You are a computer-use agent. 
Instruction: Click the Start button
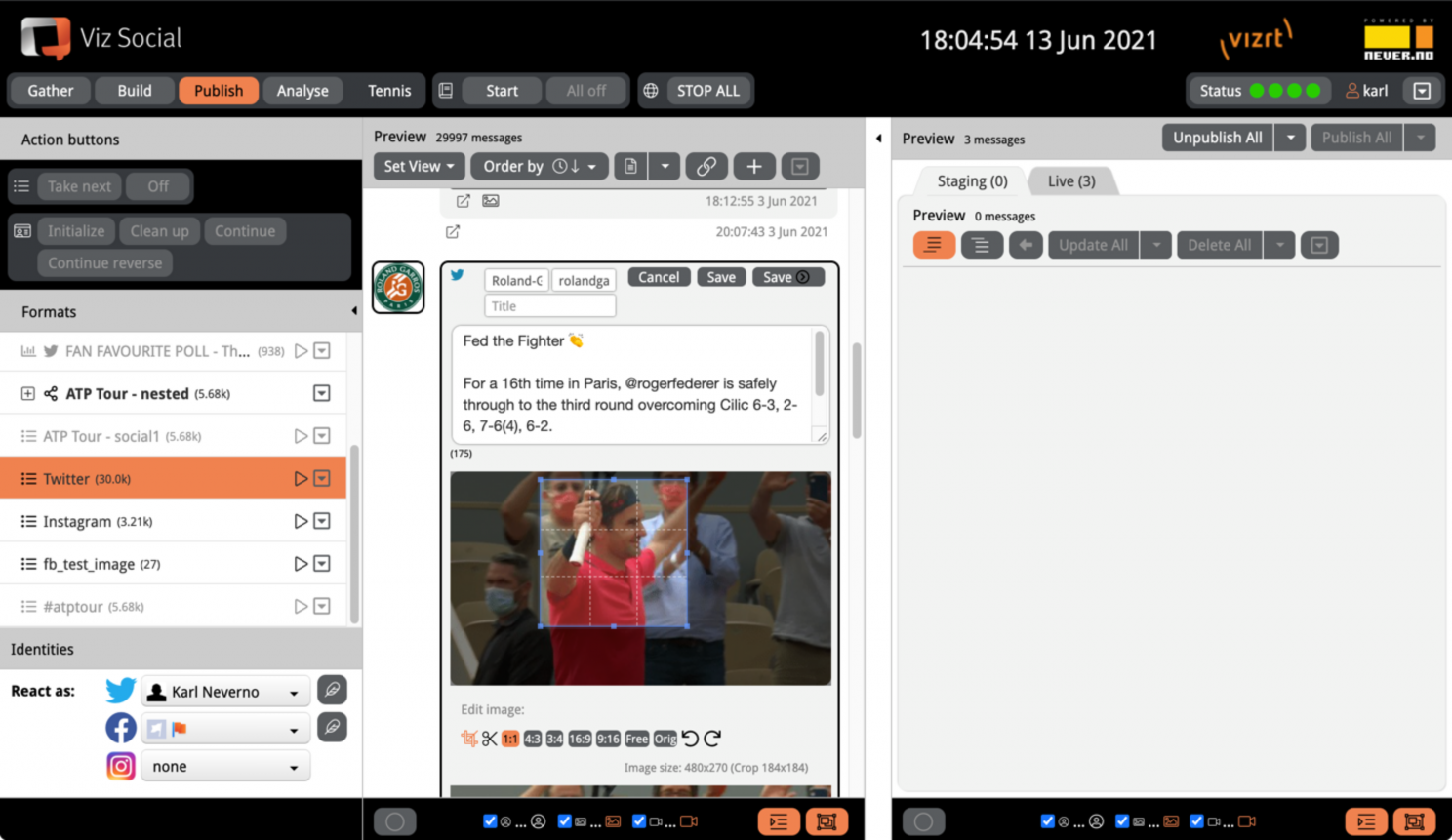pyautogui.click(x=503, y=91)
